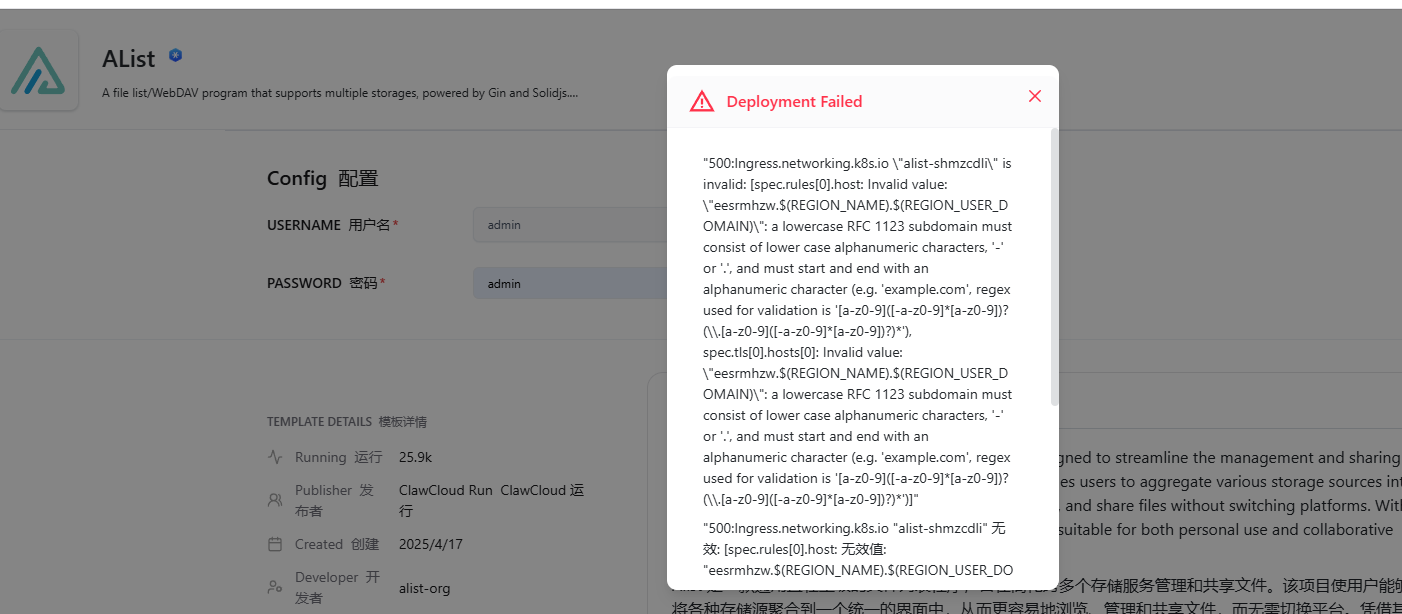
Task: Click the AList title text
Action: [129, 59]
